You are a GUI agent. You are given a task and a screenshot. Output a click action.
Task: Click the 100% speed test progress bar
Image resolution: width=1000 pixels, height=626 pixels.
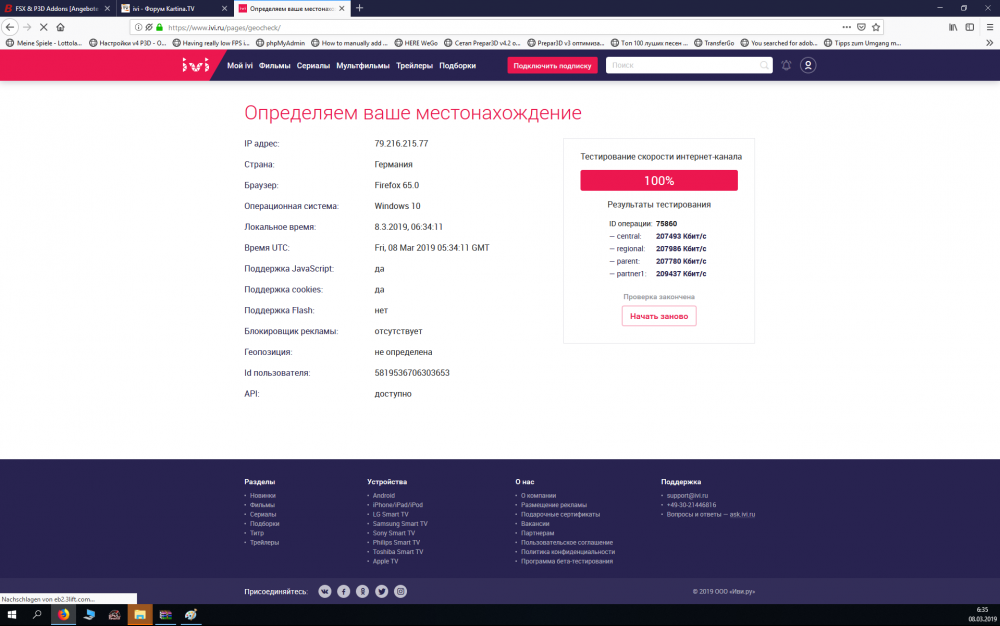(658, 180)
